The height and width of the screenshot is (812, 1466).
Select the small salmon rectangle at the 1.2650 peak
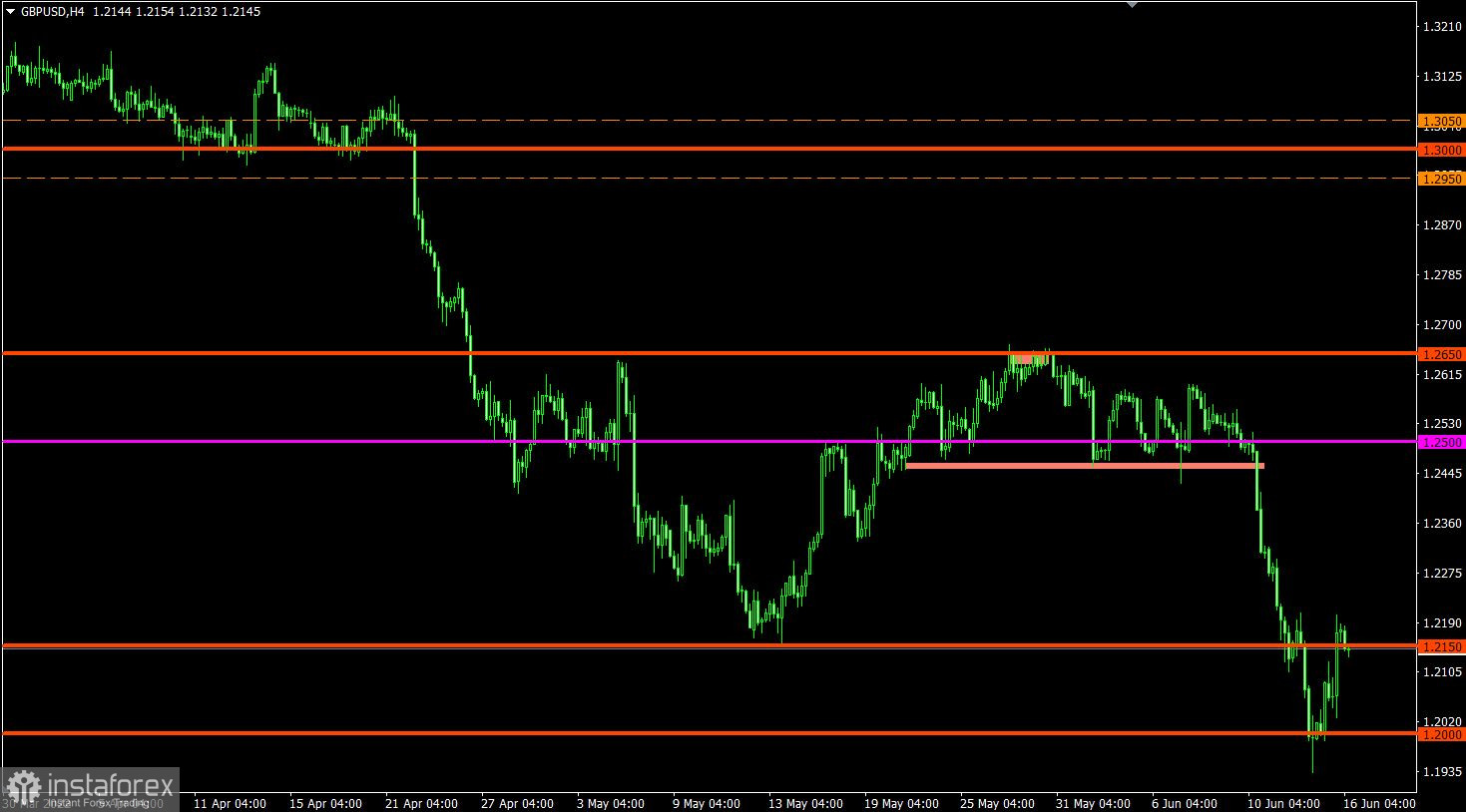click(x=1031, y=359)
